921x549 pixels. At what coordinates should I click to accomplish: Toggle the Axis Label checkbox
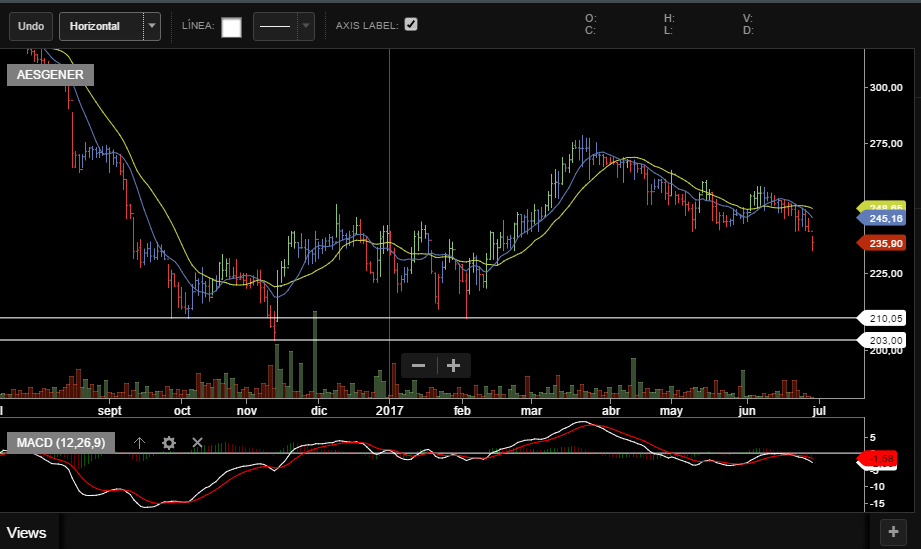[411, 24]
